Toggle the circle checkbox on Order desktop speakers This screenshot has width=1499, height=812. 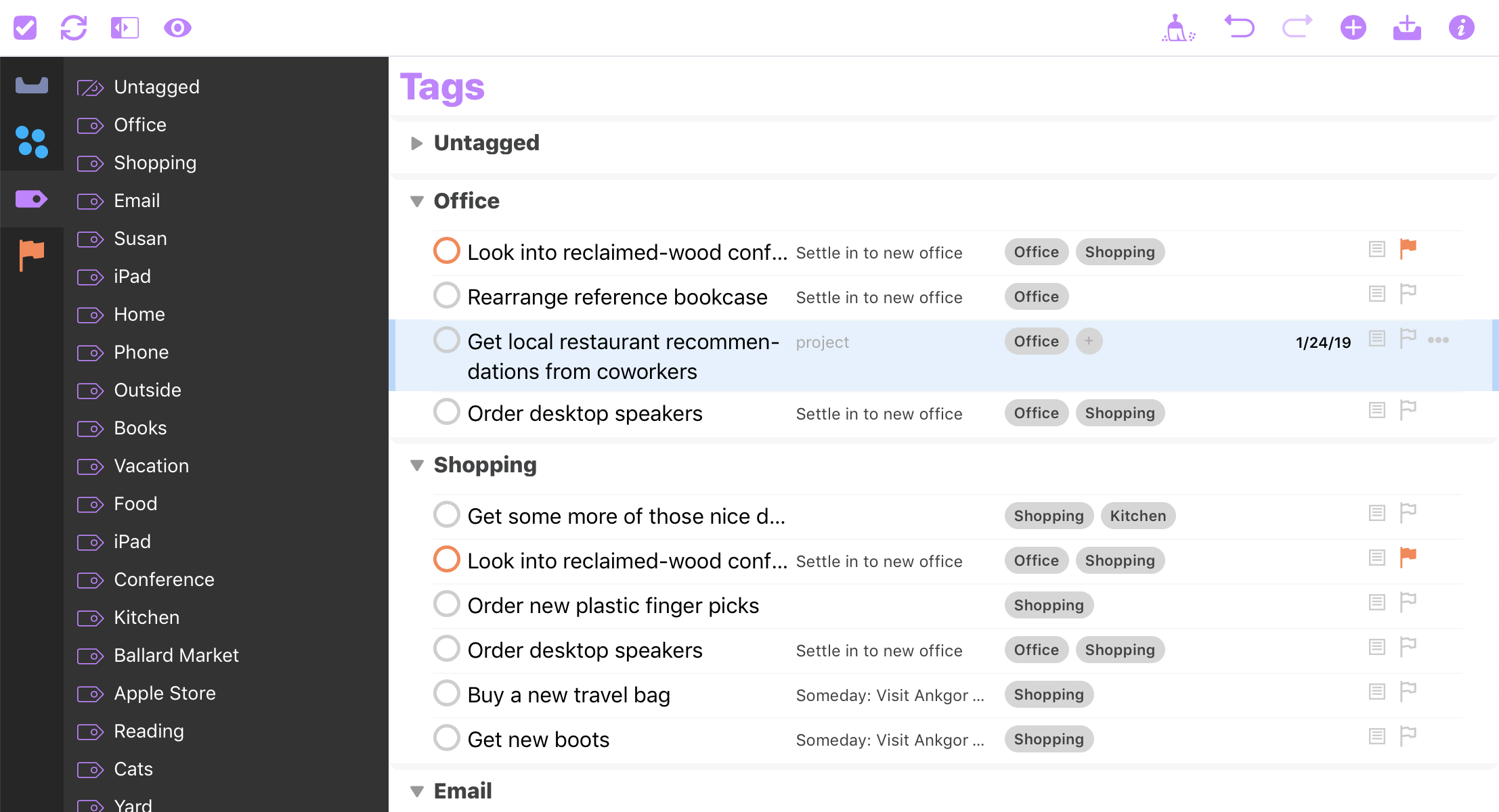(x=446, y=413)
